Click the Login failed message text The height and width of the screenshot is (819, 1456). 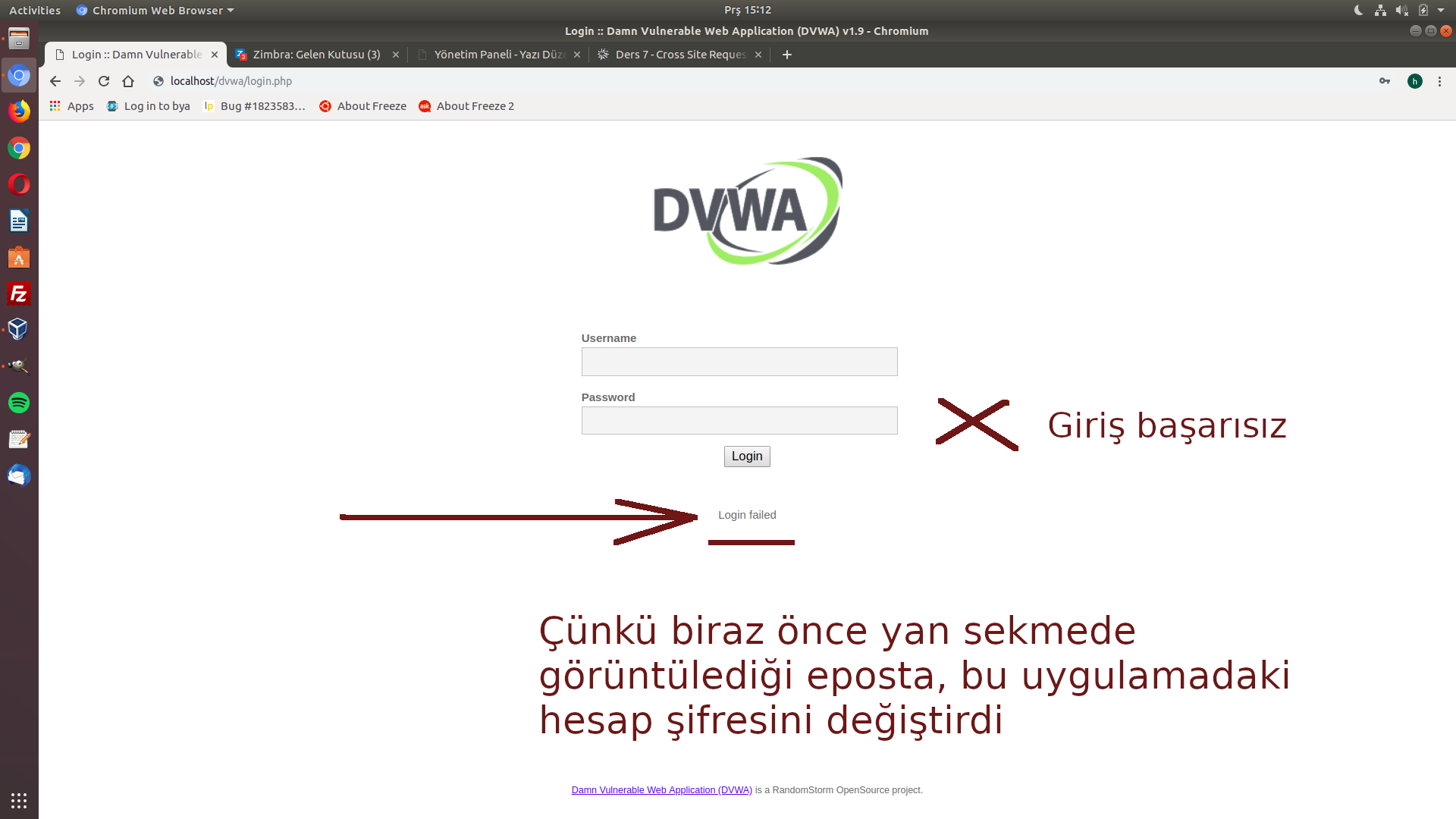point(747,515)
